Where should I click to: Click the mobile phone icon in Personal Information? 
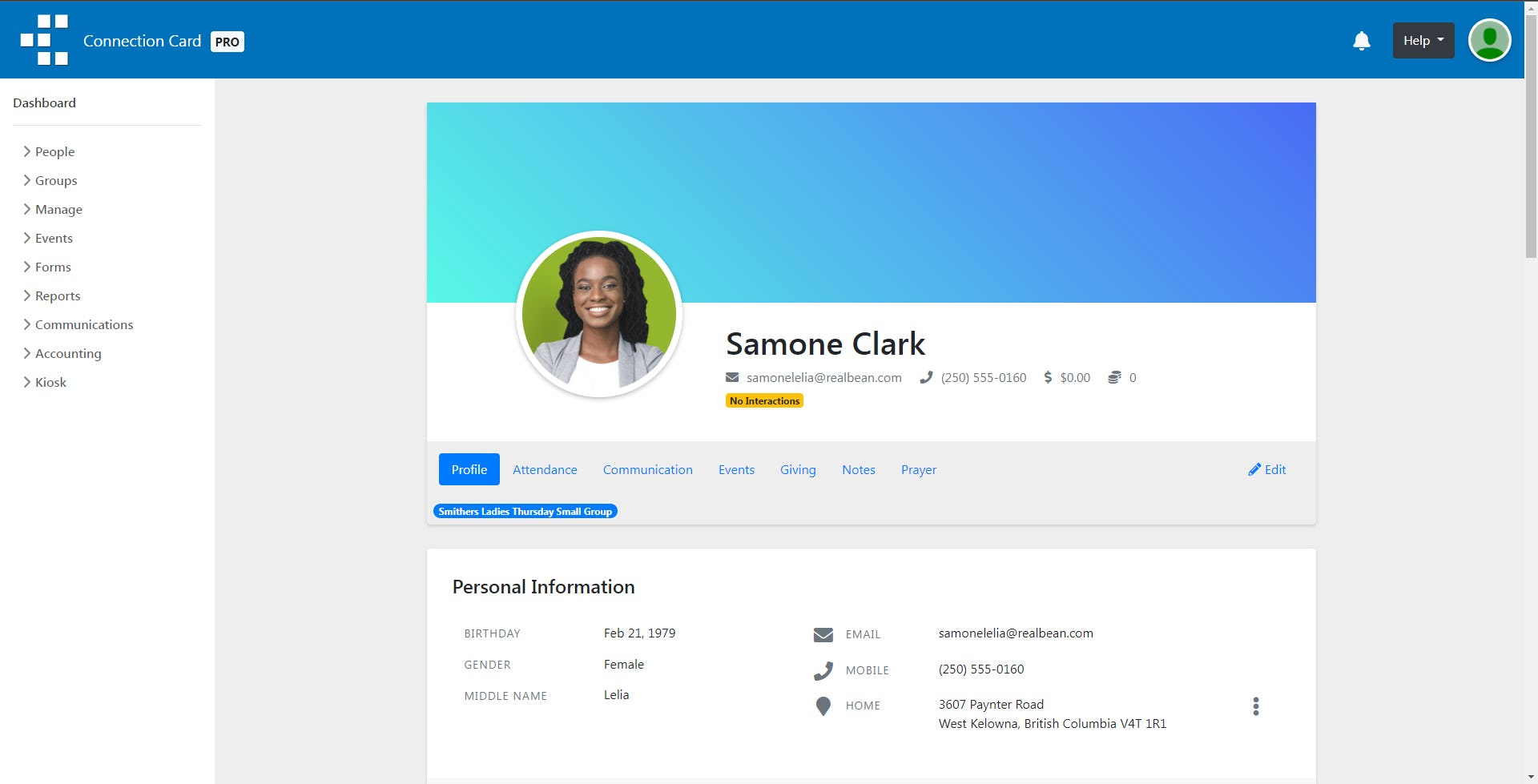point(823,669)
